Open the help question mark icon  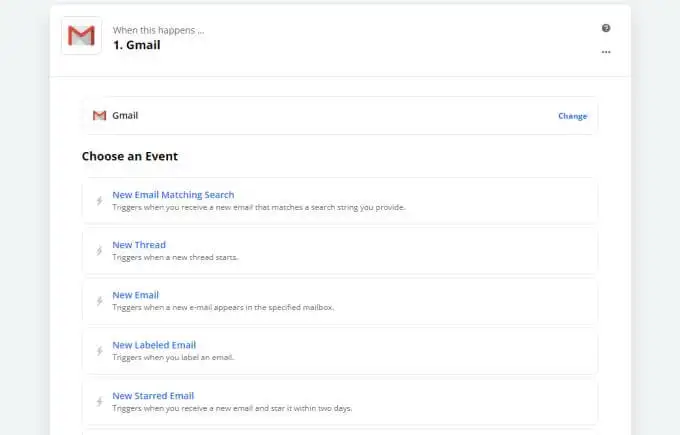pyautogui.click(x=606, y=28)
